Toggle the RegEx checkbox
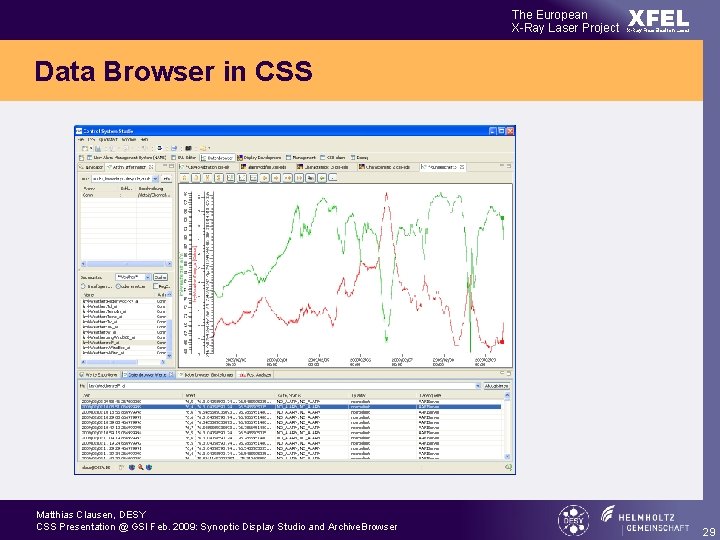This screenshot has height=540, width=720. [x=156, y=286]
